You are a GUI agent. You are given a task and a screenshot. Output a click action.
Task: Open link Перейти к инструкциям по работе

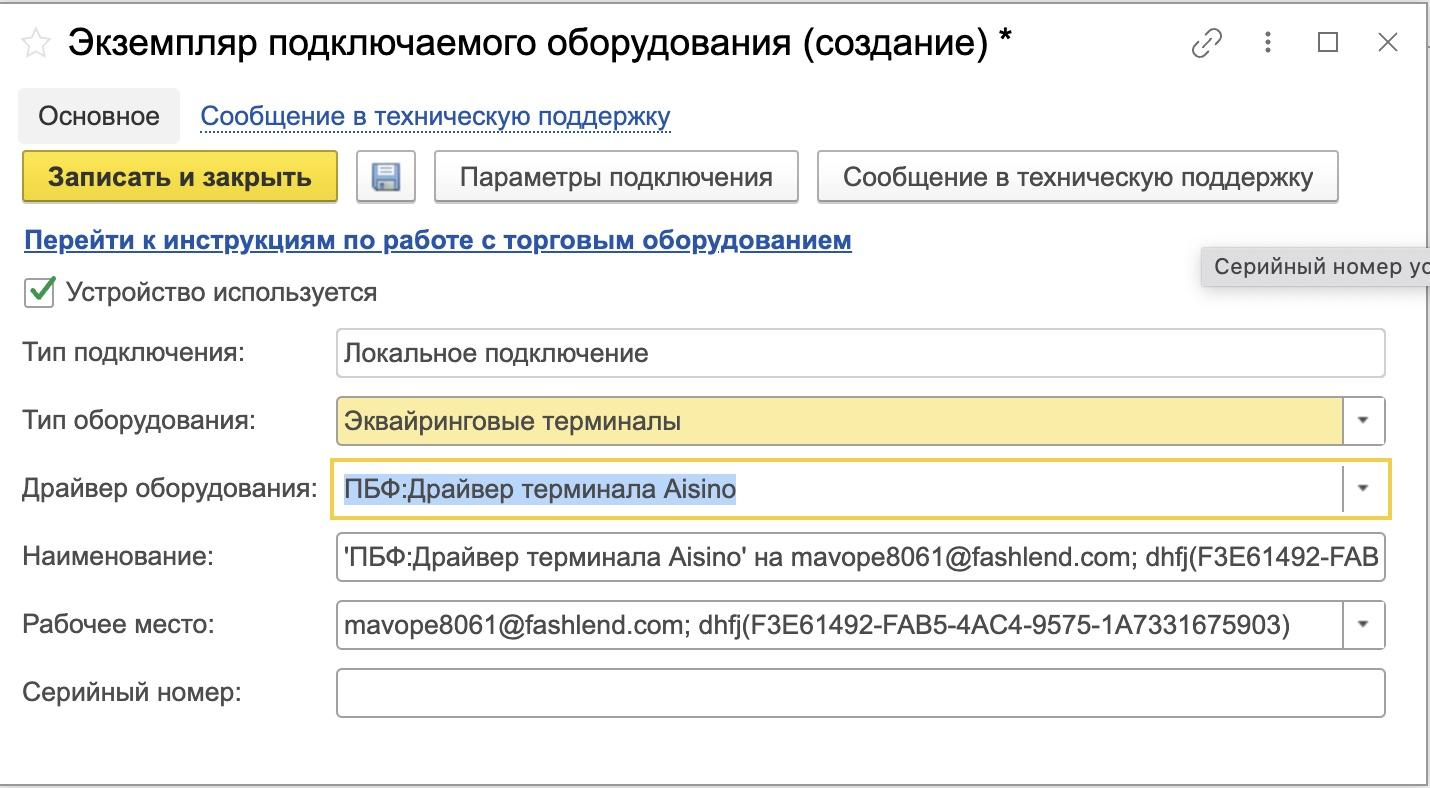click(438, 240)
